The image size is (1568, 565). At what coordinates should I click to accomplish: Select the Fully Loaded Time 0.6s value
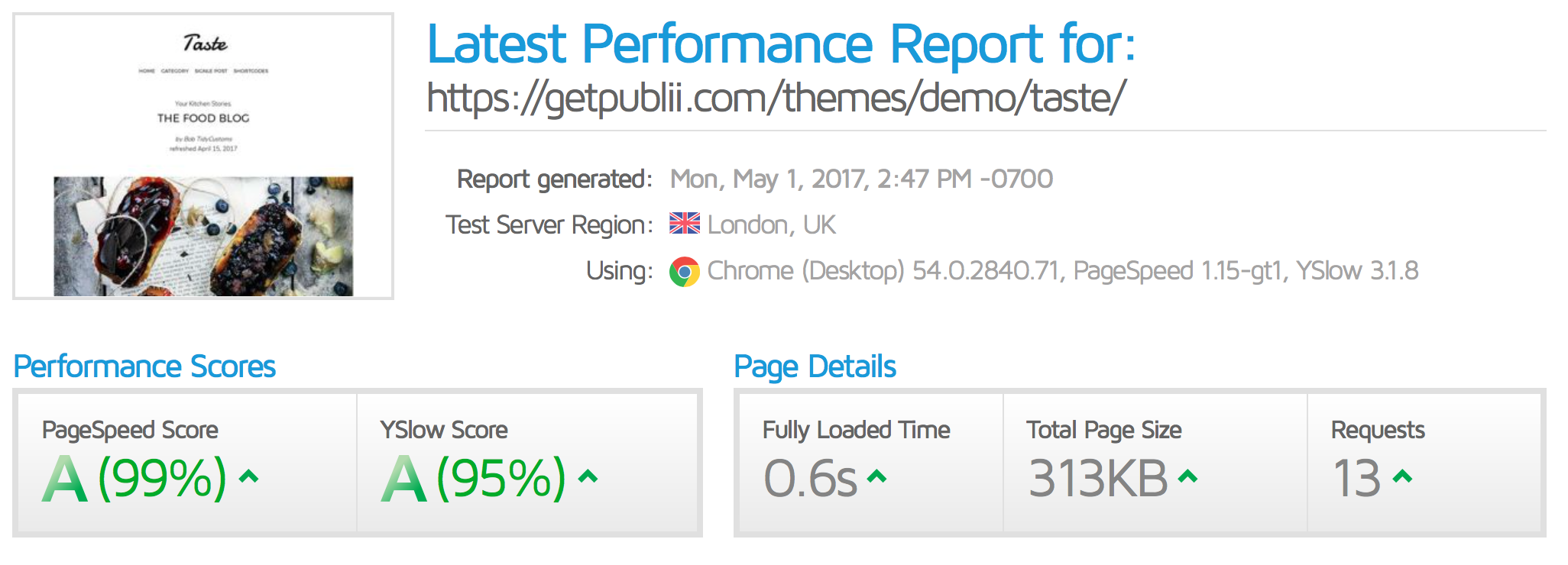(810, 479)
